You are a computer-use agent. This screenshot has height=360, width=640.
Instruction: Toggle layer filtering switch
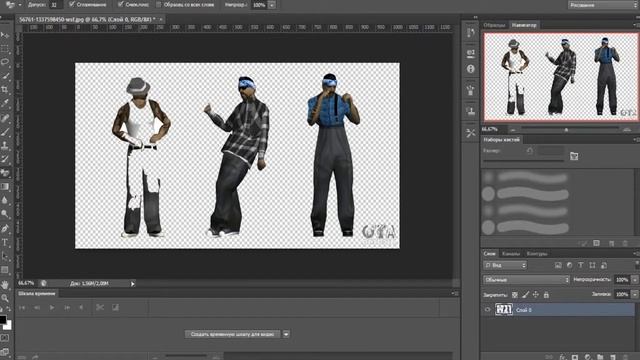(637, 265)
